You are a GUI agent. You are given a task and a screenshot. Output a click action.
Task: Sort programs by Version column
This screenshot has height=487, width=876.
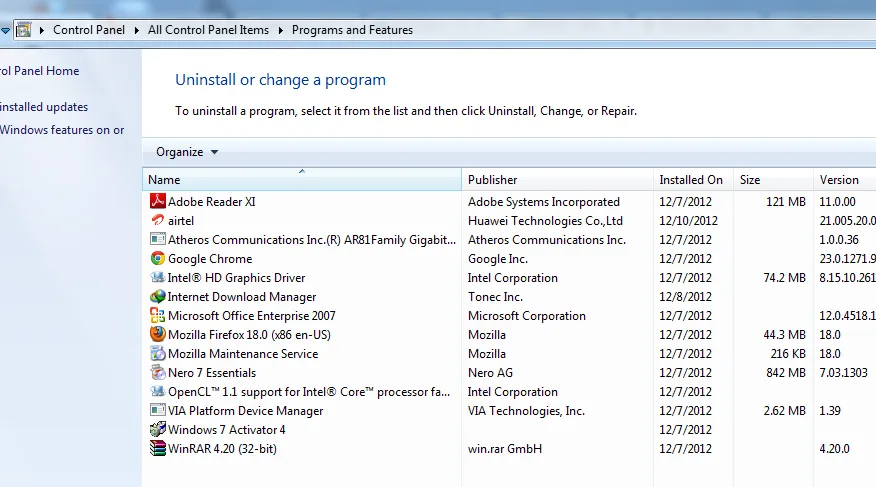(845, 179)
